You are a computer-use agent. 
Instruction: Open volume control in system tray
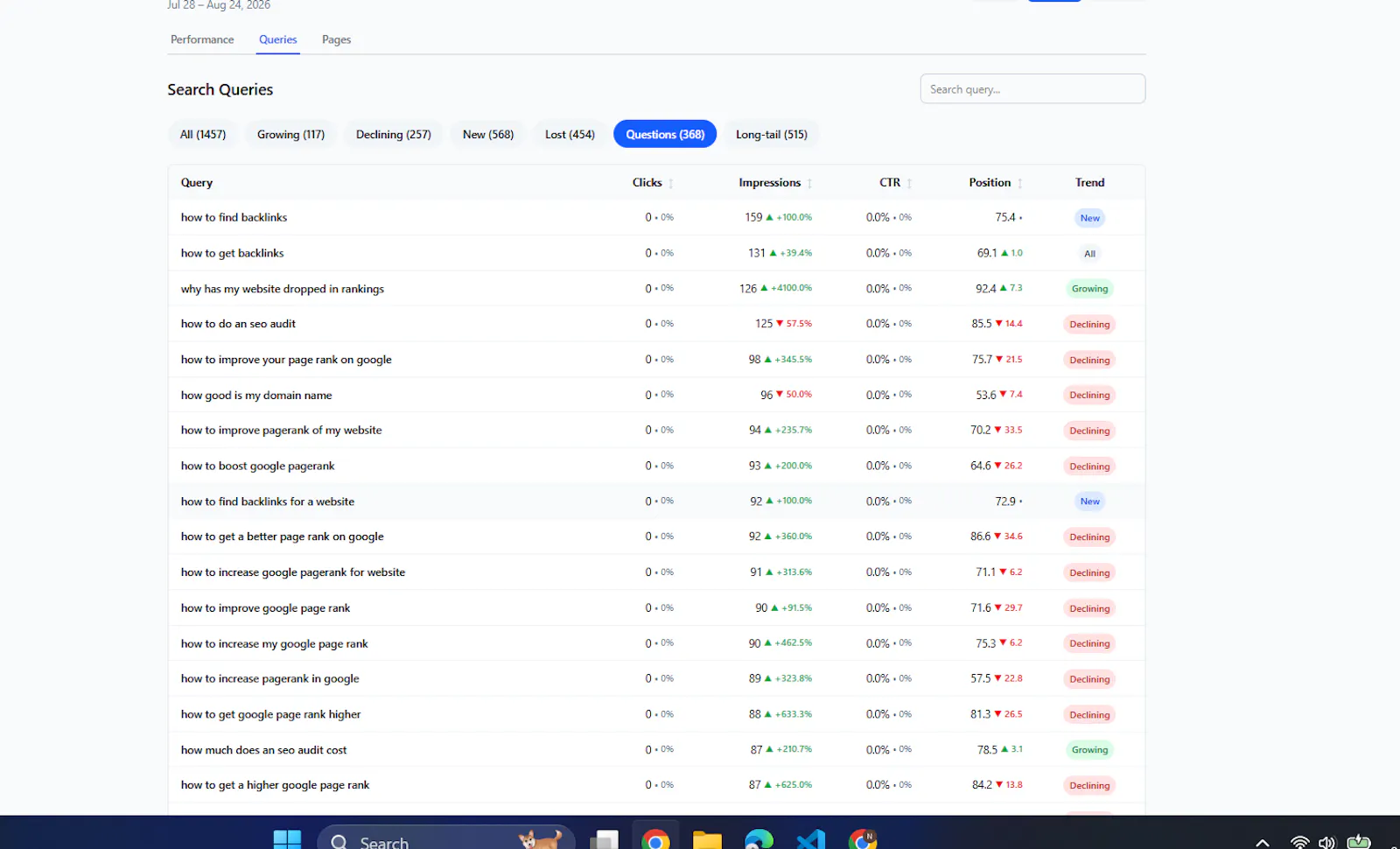1327,842
